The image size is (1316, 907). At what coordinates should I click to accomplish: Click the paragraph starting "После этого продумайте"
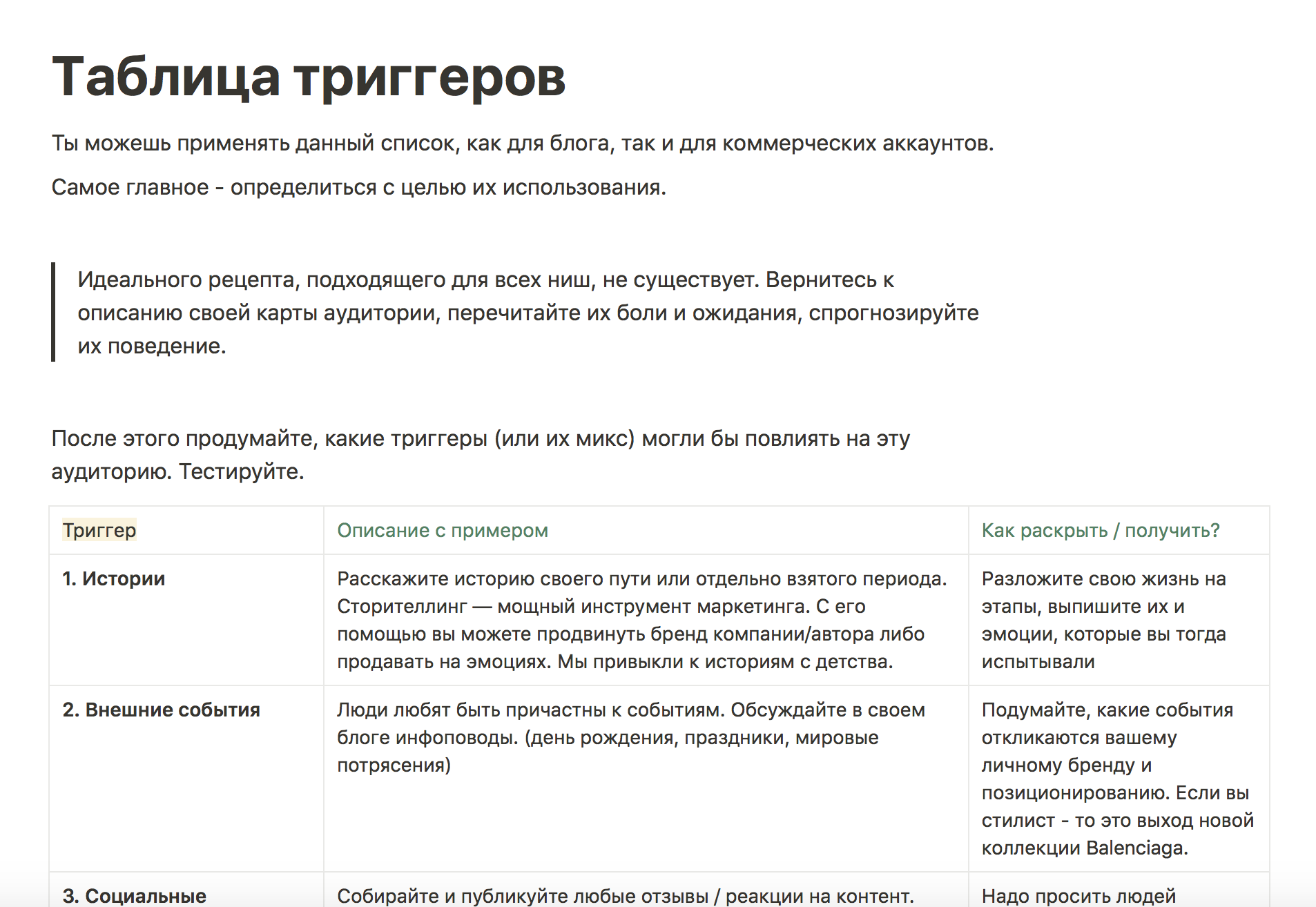tap(481, 455)
